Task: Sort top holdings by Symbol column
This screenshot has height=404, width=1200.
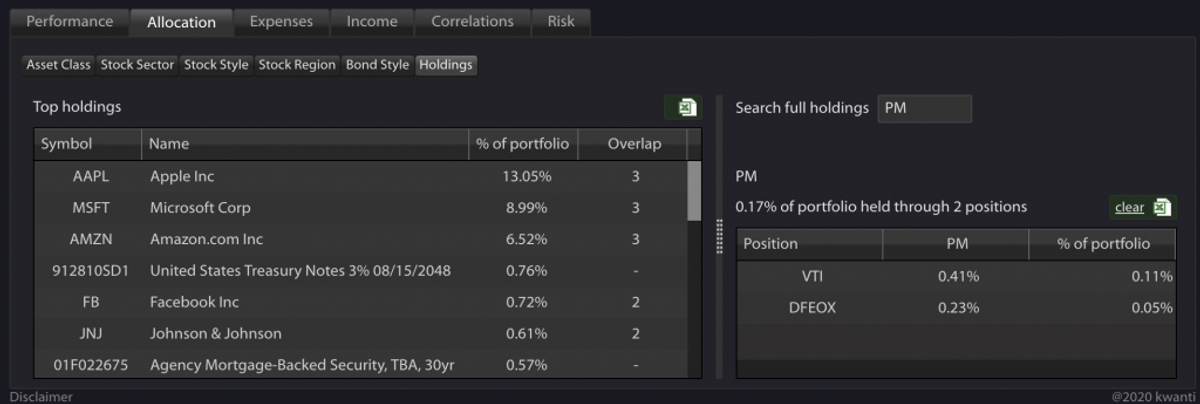Action: pos(87,144)
